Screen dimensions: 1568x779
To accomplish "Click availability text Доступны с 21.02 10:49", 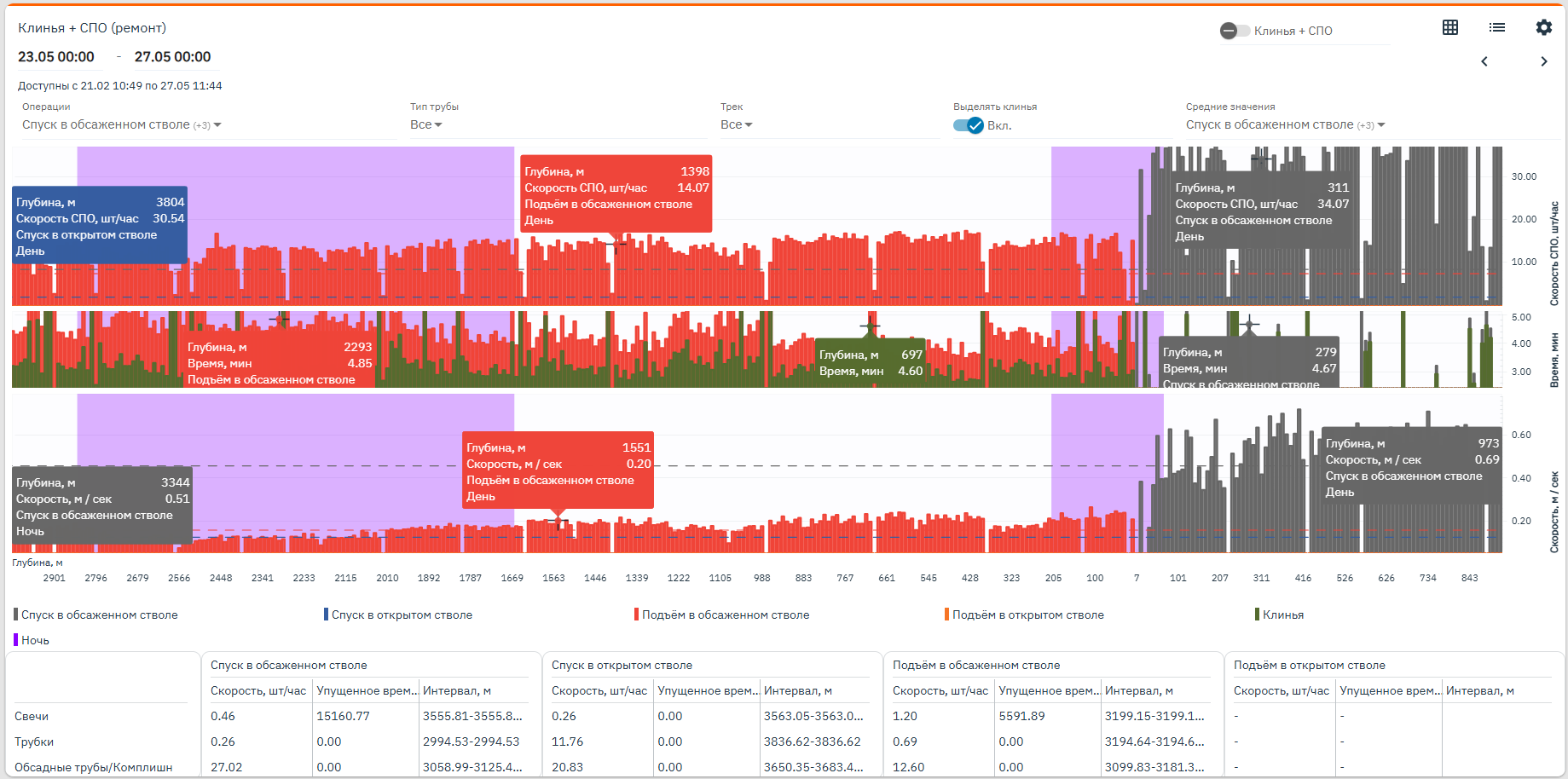I will pyautogui.click(x=120, y=85).
